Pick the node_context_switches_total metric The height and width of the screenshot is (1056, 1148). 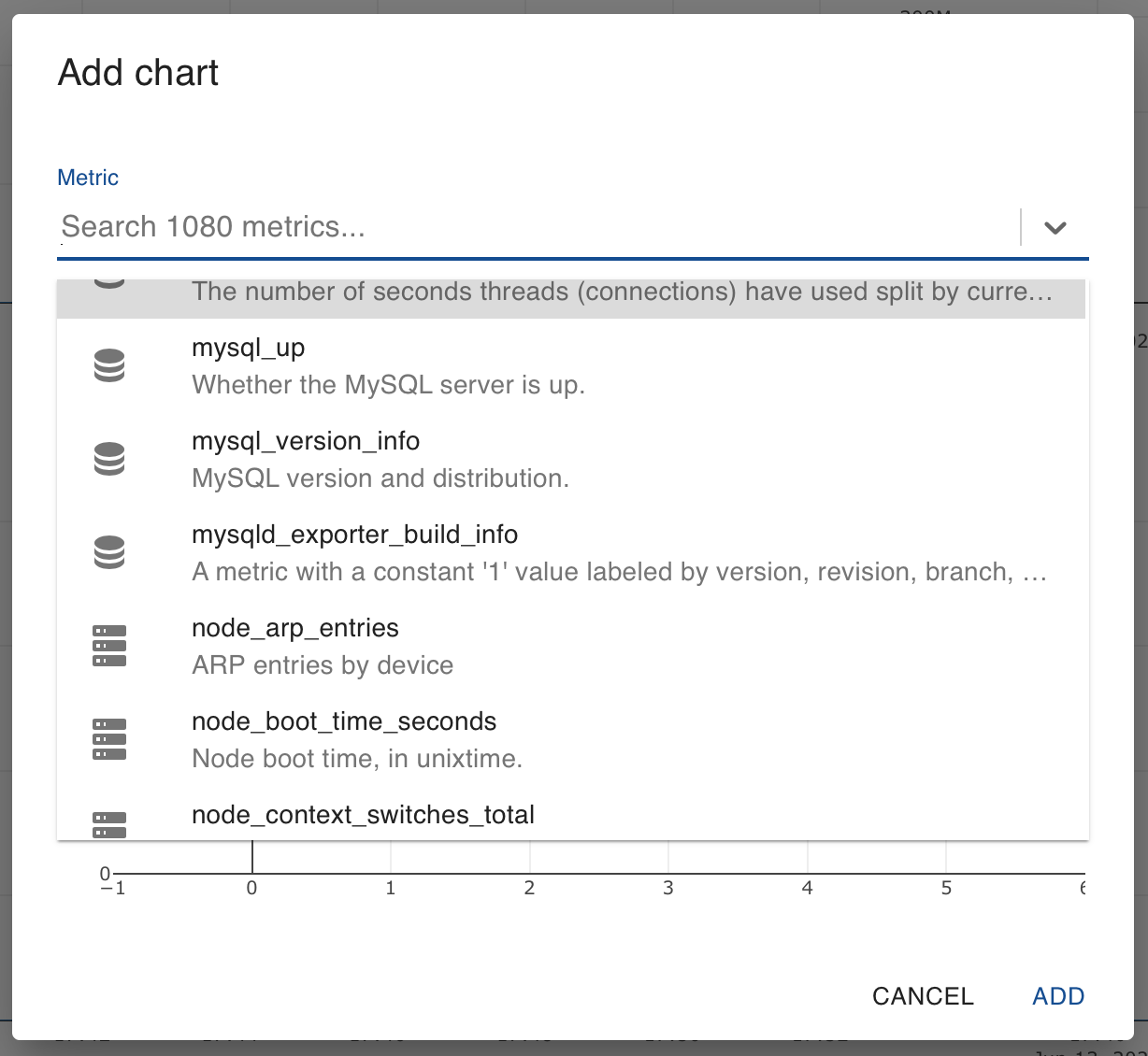571,814
